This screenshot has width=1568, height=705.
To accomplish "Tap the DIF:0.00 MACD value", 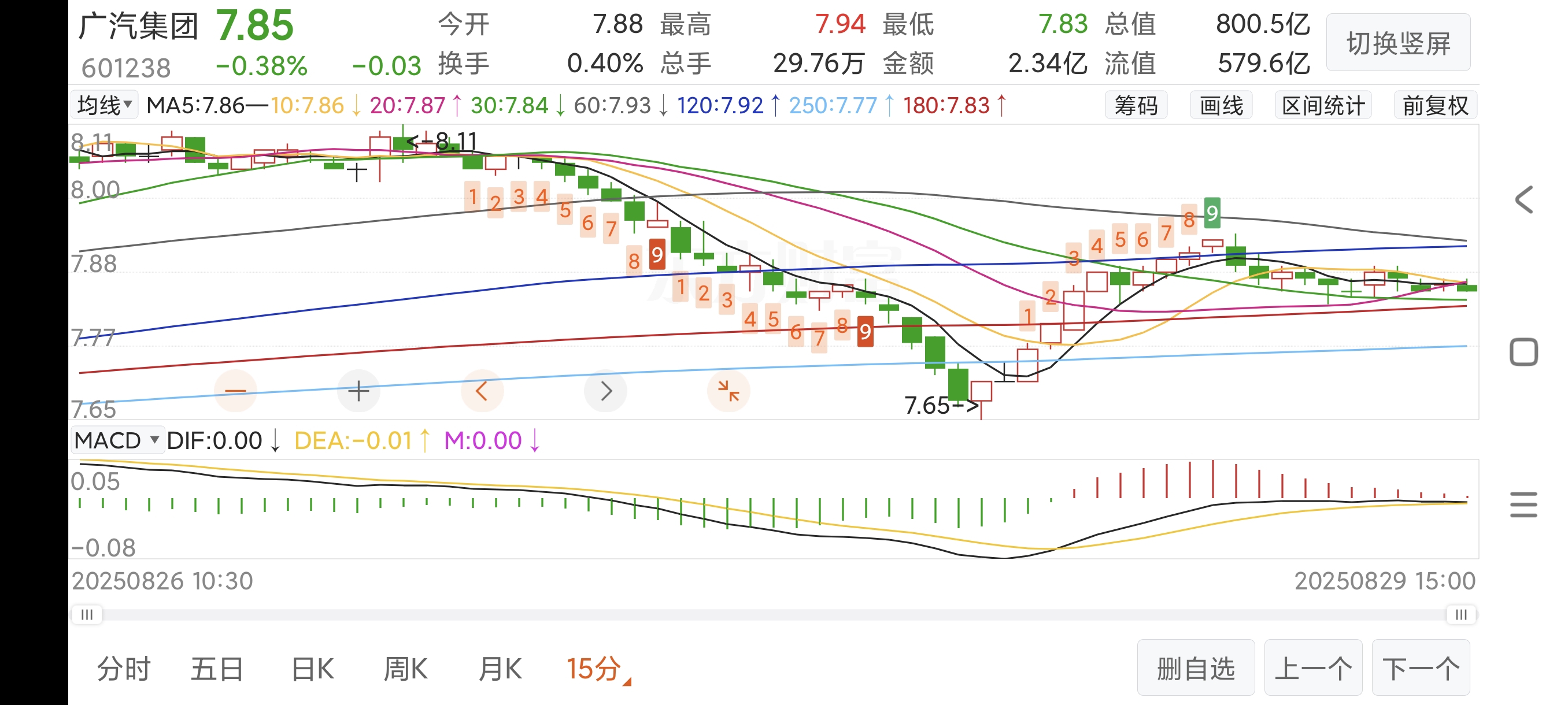I will [215, 440].
